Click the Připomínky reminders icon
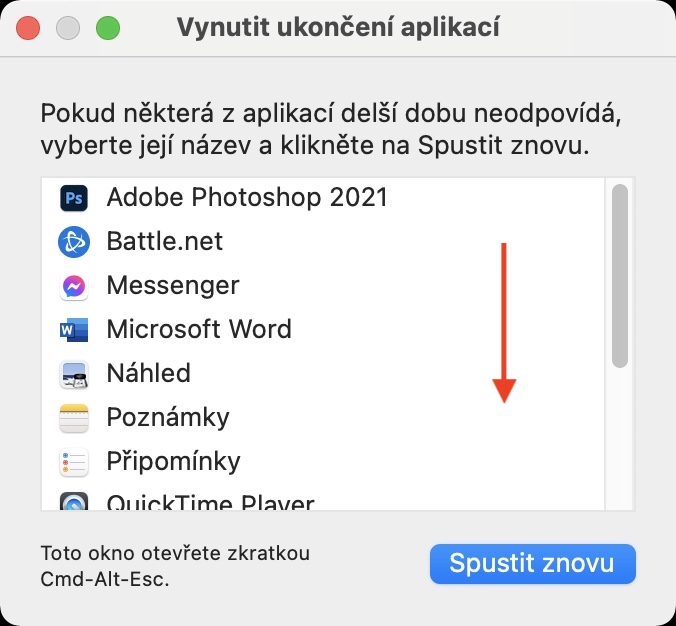The width and height of the screenshot is (676, 626). pyautogui.click(x=74, y=462)
